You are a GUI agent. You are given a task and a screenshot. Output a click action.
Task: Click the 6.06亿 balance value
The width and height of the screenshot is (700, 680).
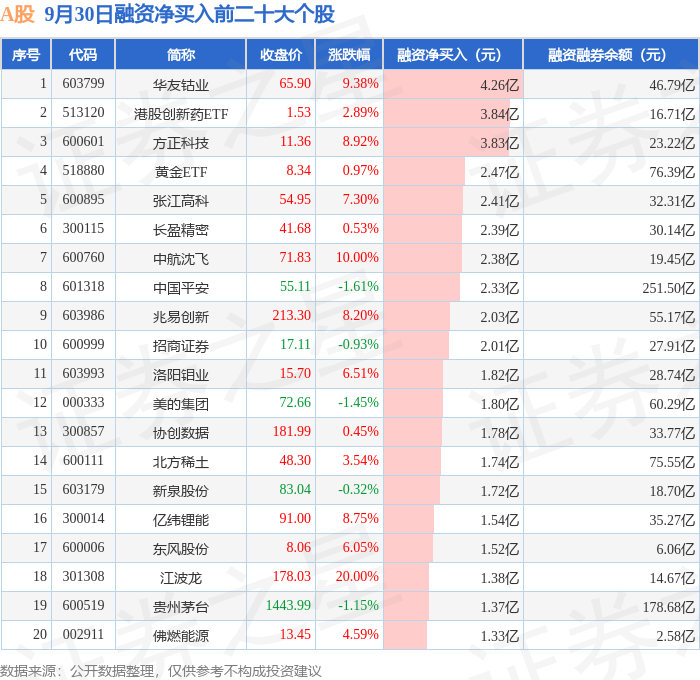(x=675, y=549)
